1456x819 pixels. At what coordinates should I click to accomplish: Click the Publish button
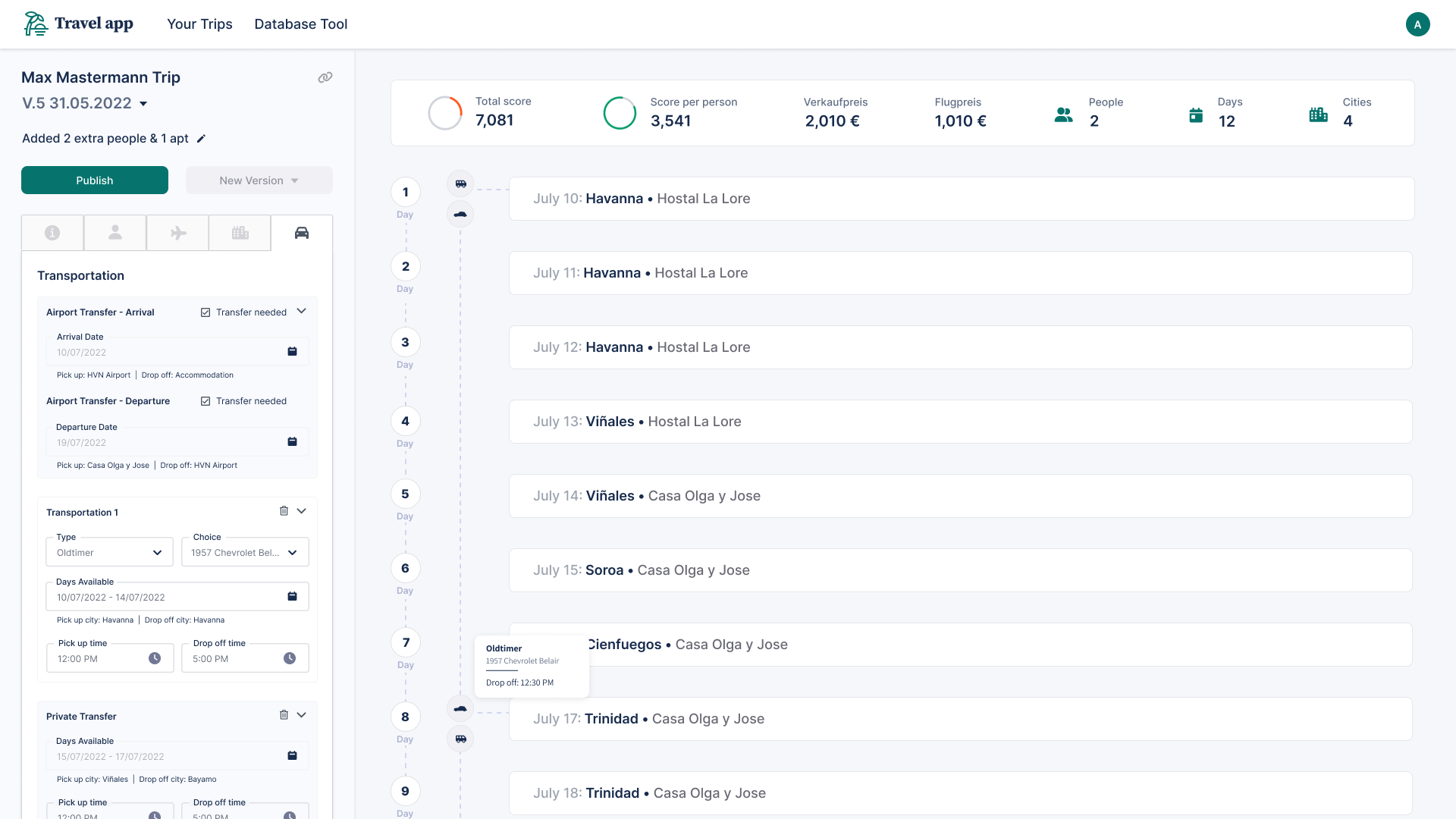[x=95, y=180]
